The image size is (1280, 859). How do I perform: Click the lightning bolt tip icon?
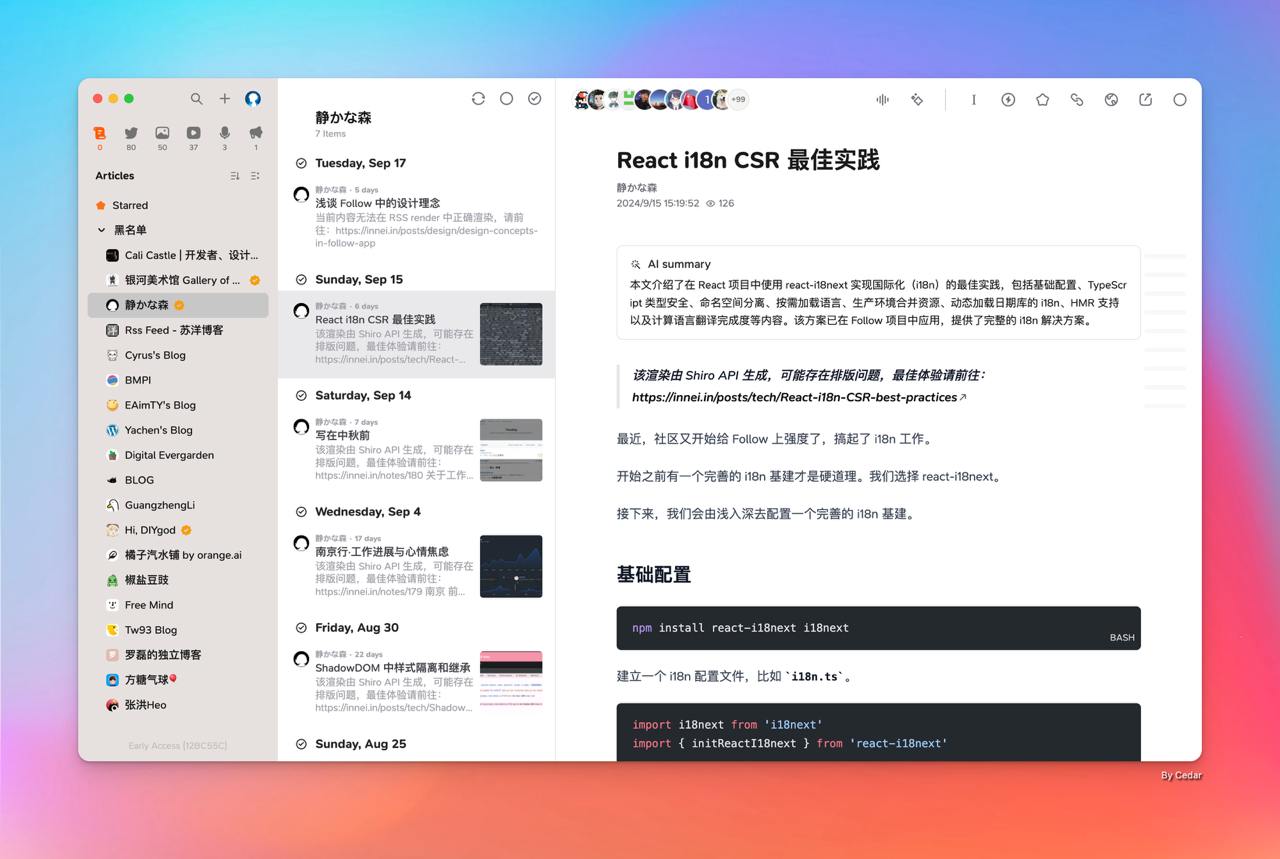click(1008, 99)
